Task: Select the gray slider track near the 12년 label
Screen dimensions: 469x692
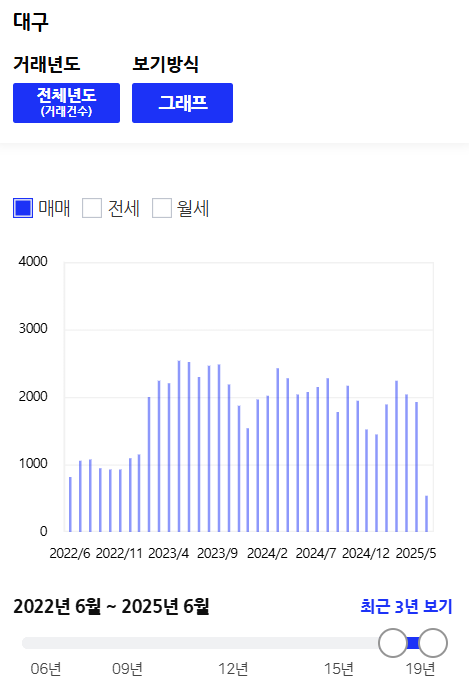Action: [x=233, y=643]
